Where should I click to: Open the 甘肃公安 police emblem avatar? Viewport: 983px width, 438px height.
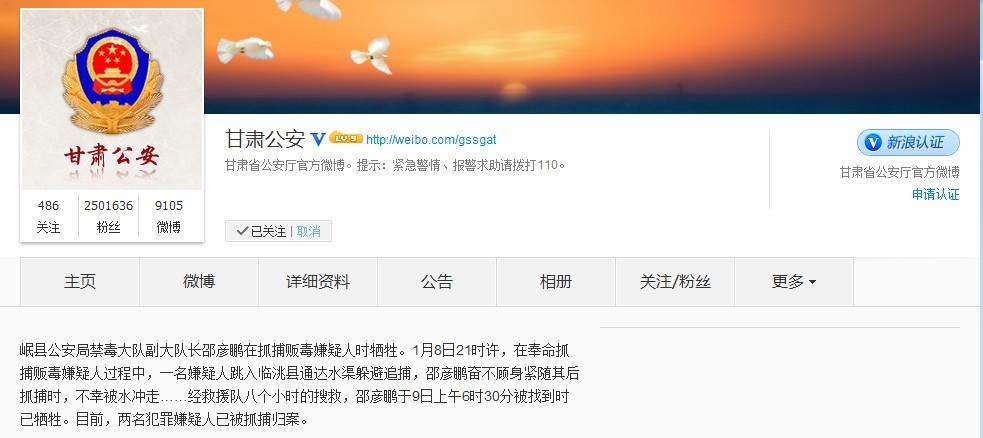point(112,100)
